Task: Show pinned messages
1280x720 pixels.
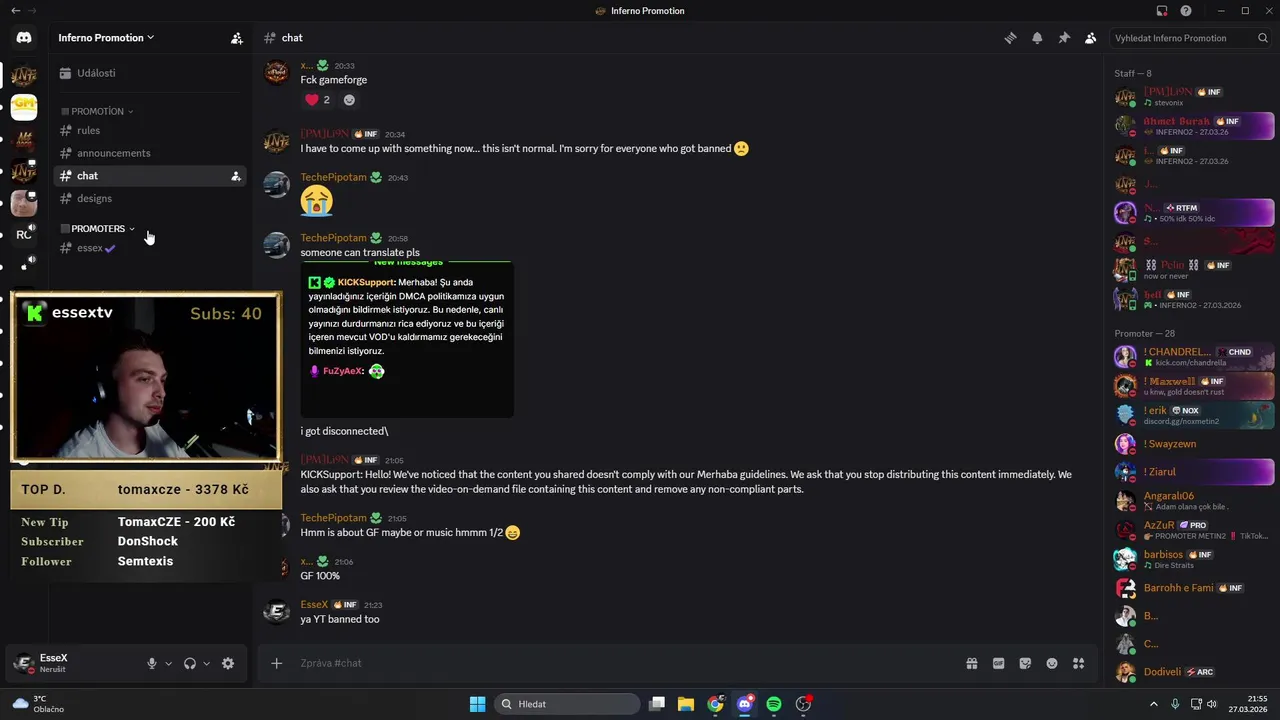Action: click(1064, 38)
